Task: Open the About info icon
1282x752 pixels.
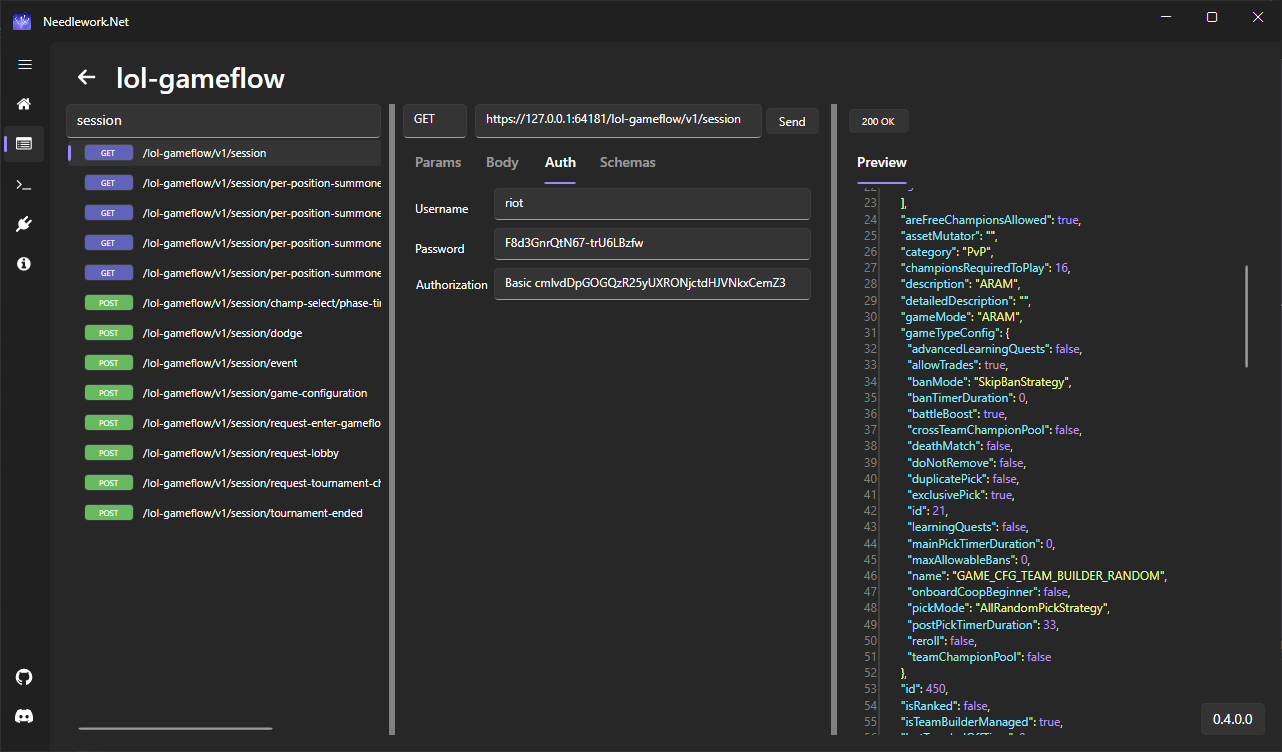Action: [25, 264]
